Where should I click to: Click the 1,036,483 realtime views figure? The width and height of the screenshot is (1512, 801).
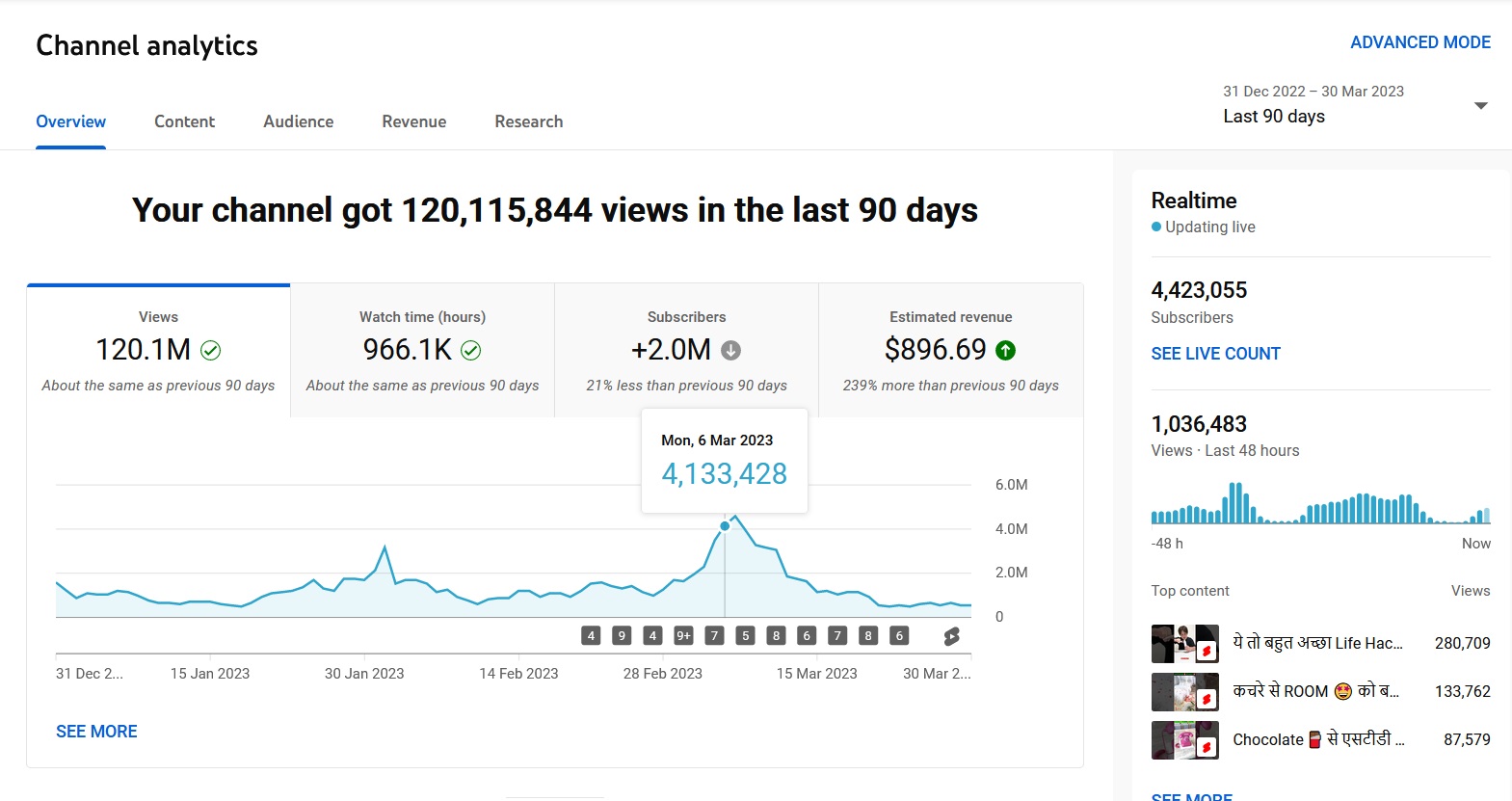(1199, 424)
